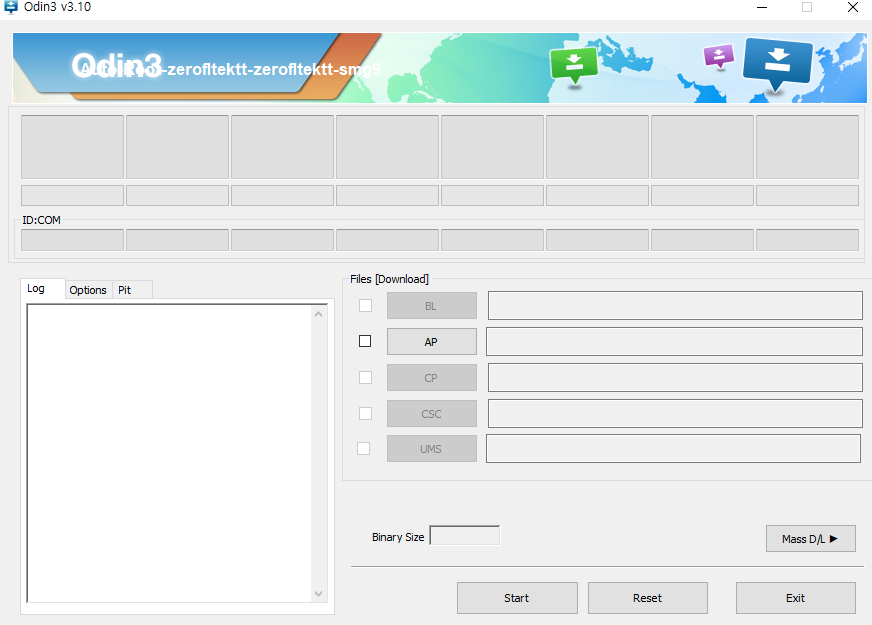Click the CSC file button

point(432,414)
